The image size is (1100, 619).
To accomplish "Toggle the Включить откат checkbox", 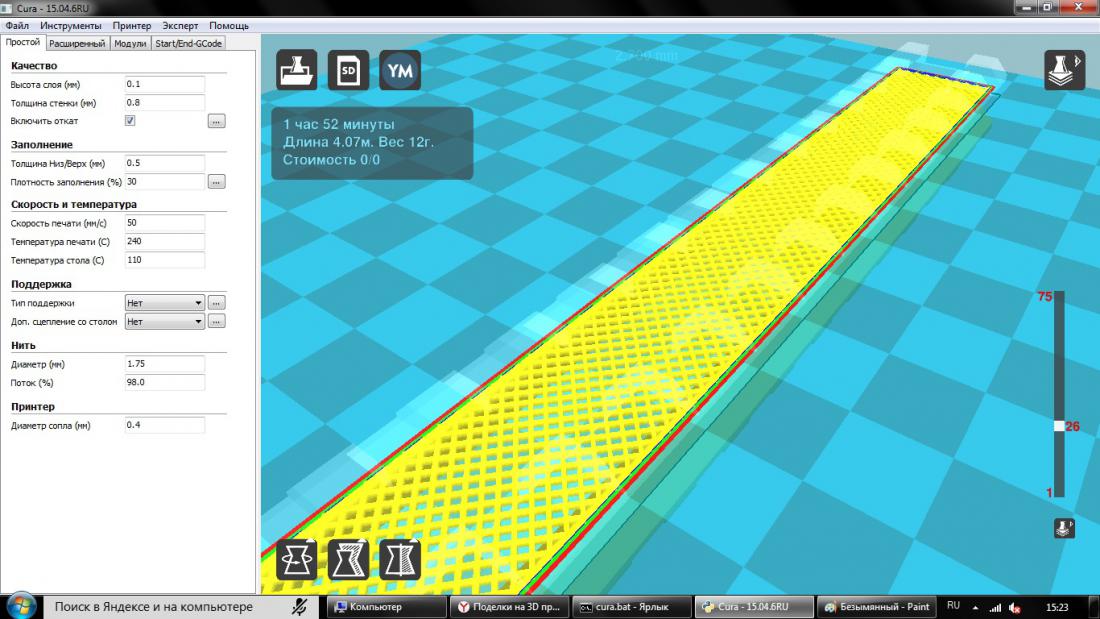I will tap(130, 121).
